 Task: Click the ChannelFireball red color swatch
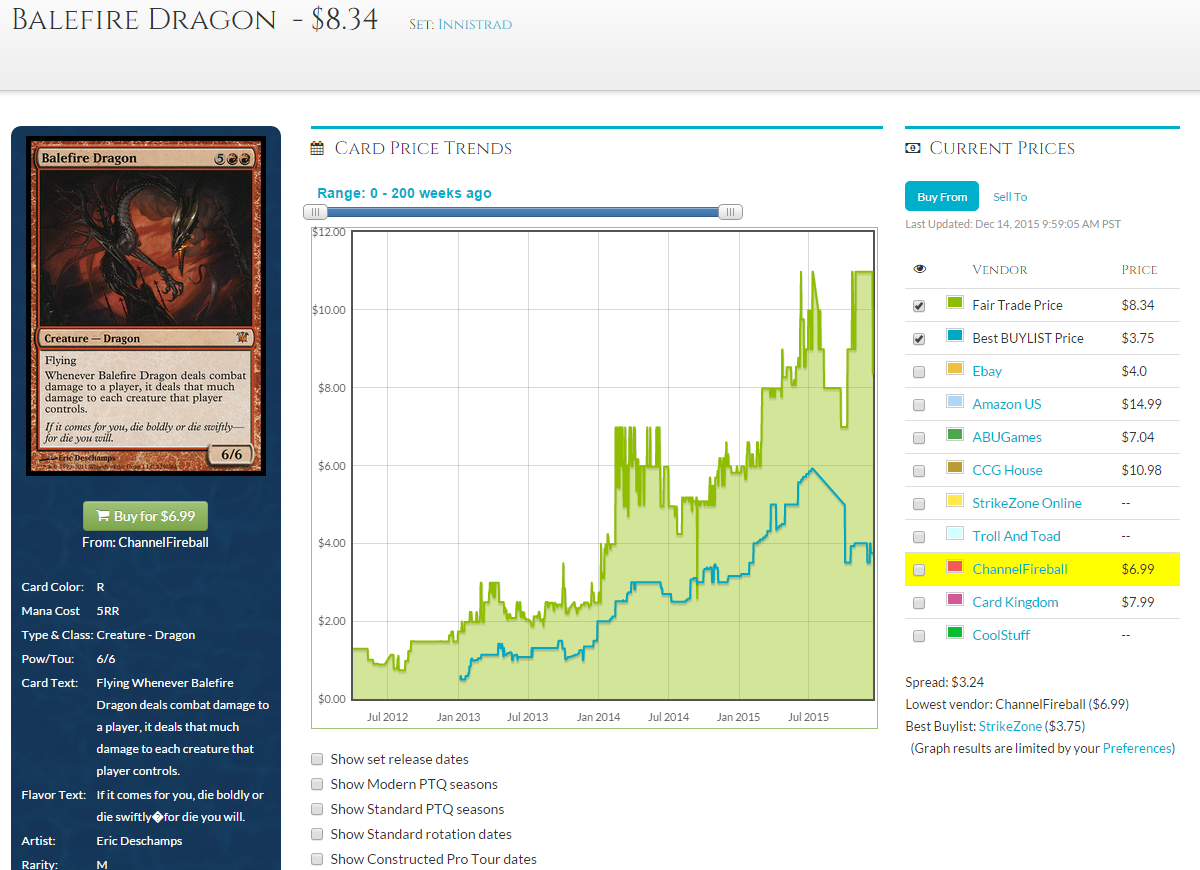(955, 567)
